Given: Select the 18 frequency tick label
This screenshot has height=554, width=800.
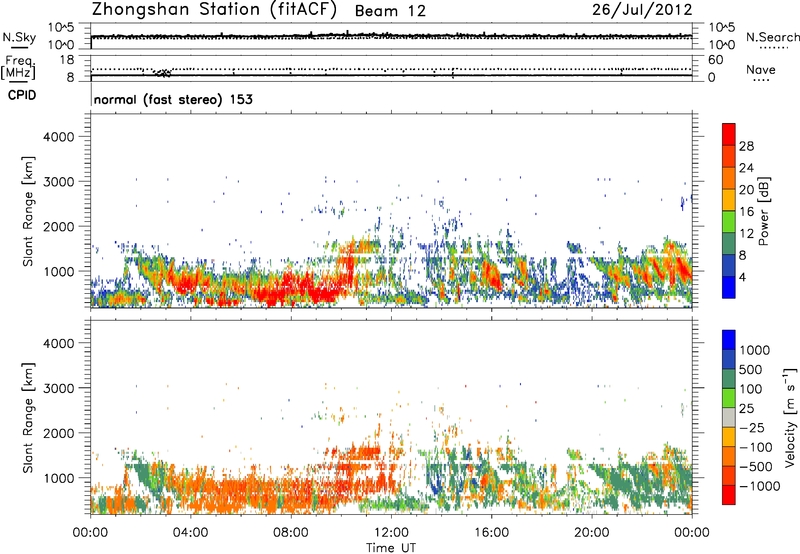Looking at the screenshot, I should (67, 60).
